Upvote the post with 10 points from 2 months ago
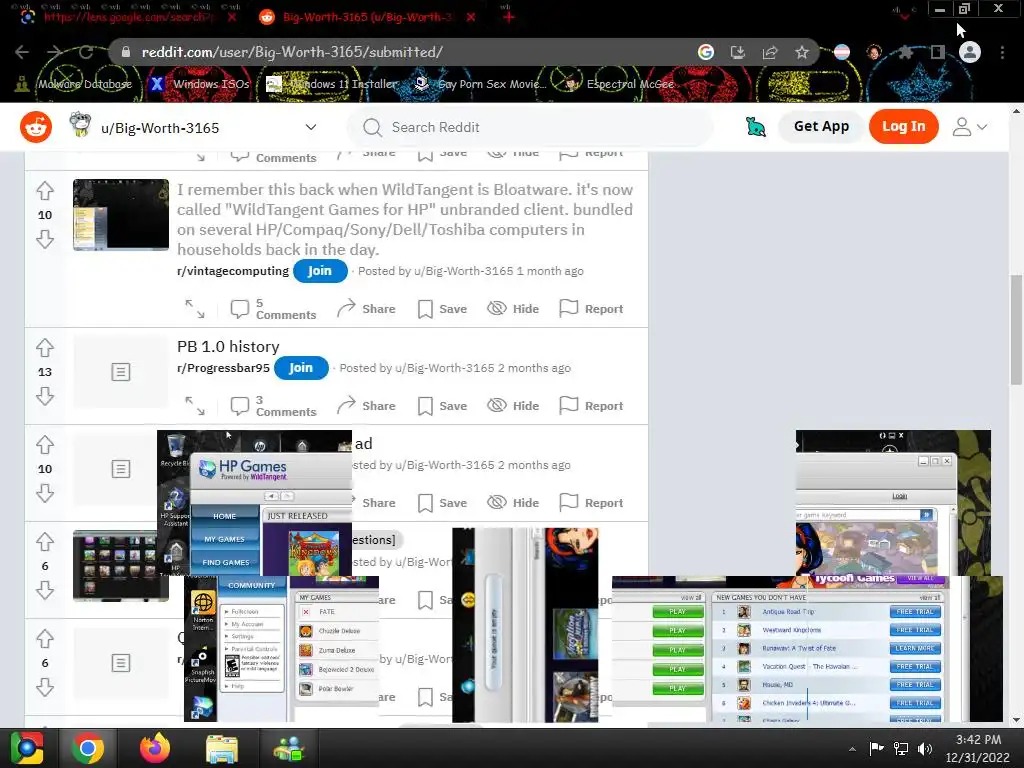The width and height of the screenshot is (1024, 768). pyautogui.click(x=45, y=445)
